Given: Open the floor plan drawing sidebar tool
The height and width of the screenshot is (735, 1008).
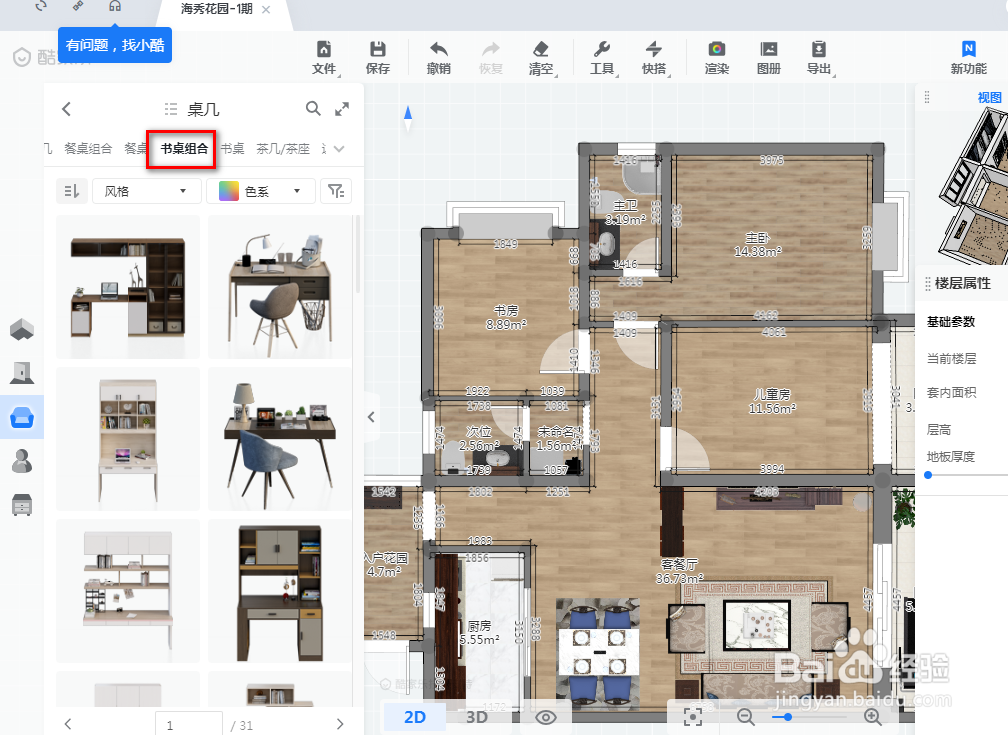Looking at the screenshot, I should (x=22, y=329).
